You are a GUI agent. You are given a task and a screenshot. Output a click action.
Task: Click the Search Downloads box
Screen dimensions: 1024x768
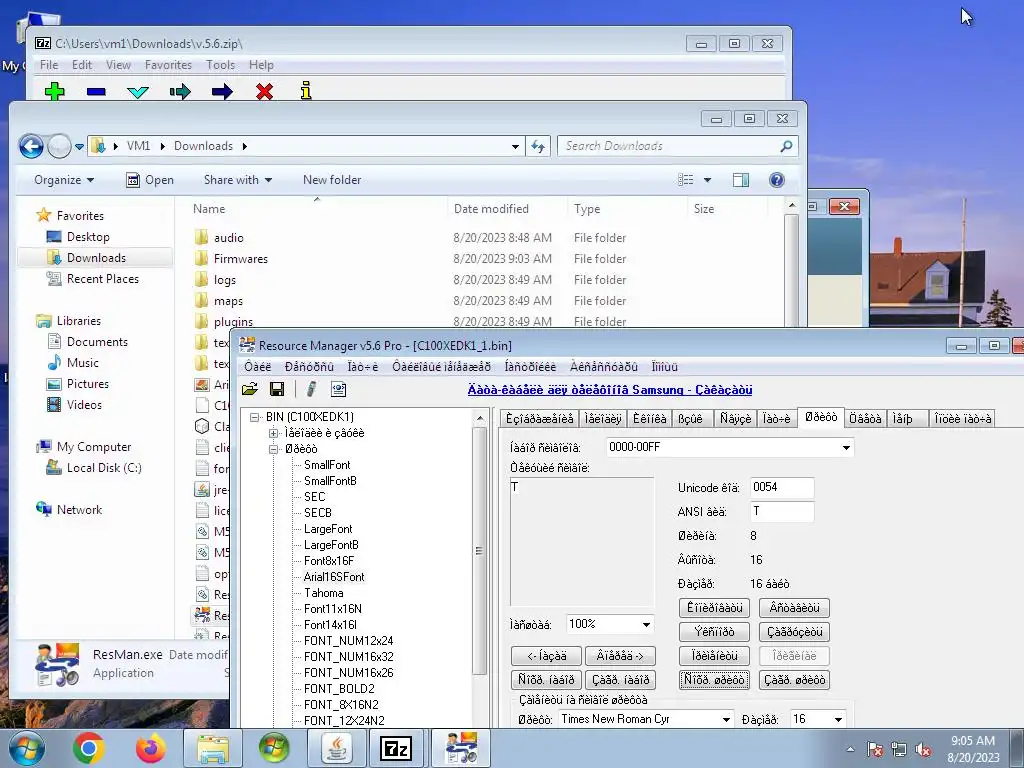[x=677, y=146]
